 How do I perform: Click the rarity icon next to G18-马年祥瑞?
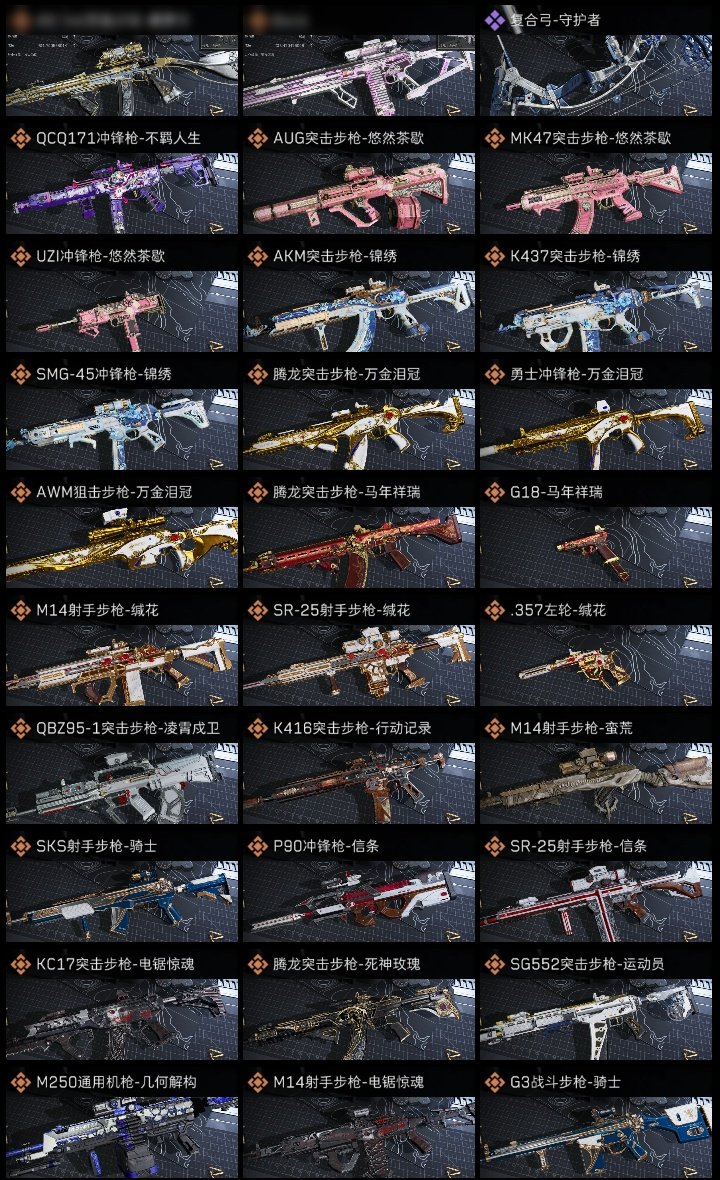[494, 492]
